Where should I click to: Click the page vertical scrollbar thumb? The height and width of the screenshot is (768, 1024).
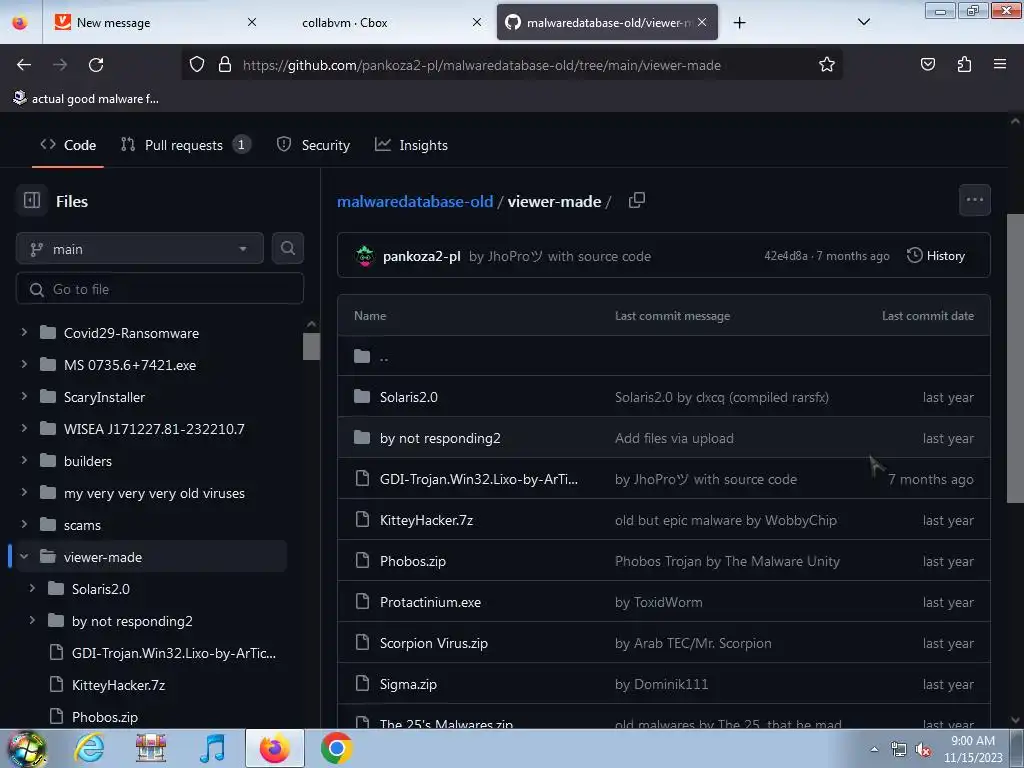pos(1015,359)
